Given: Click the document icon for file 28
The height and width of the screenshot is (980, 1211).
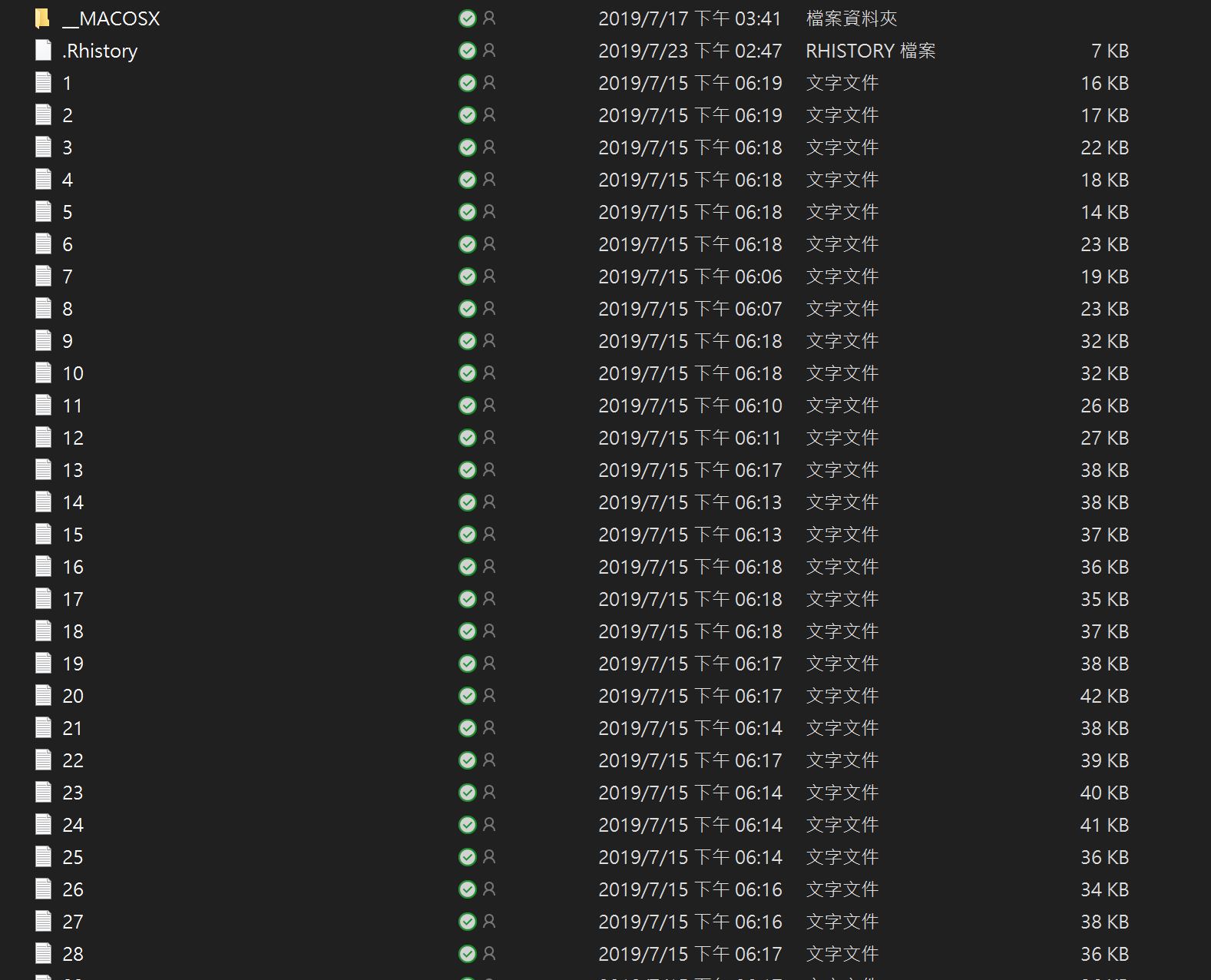Looking at the screenshot, I should 43,954.
